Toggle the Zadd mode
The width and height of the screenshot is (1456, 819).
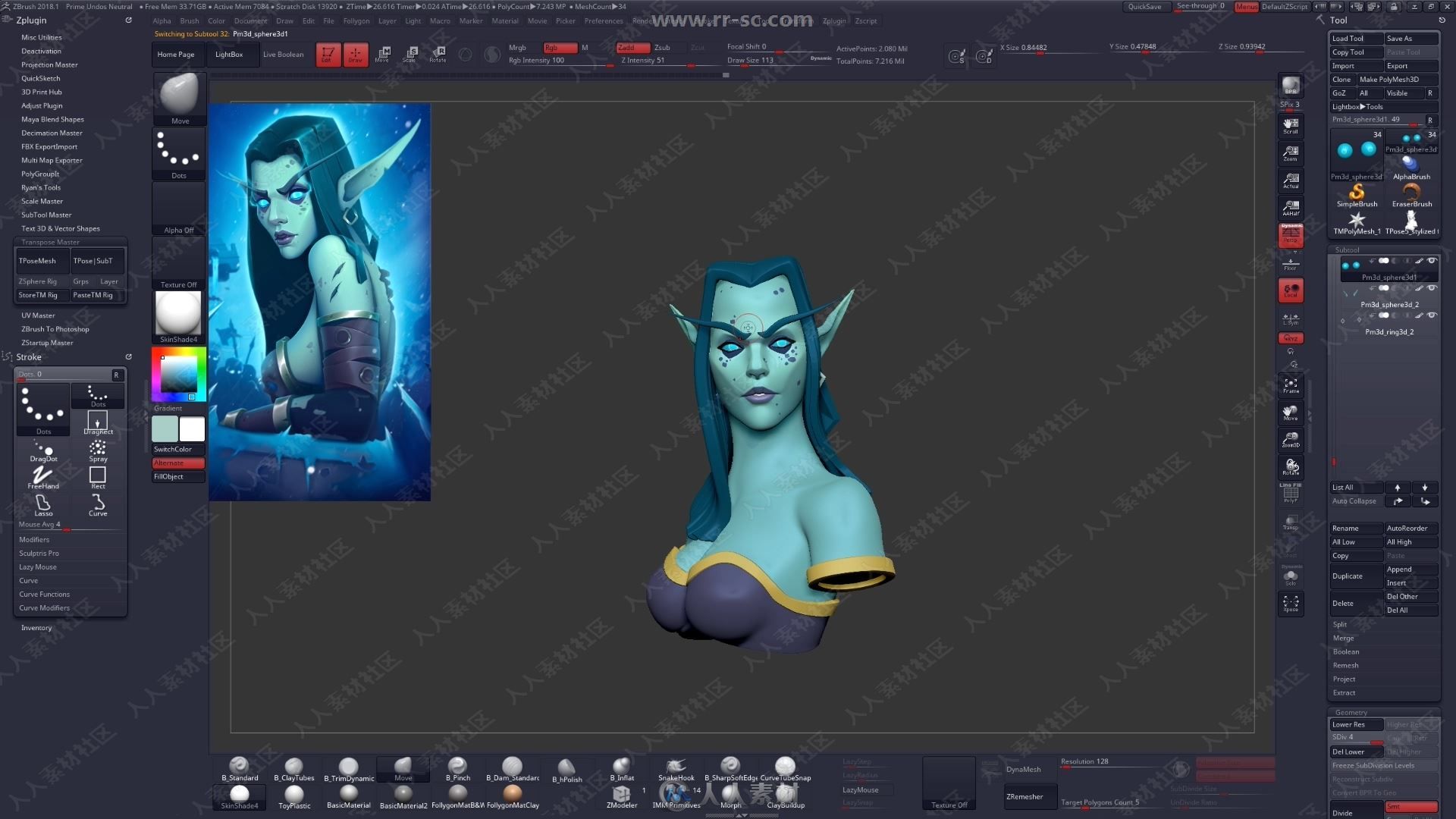[x=633, y=48]
